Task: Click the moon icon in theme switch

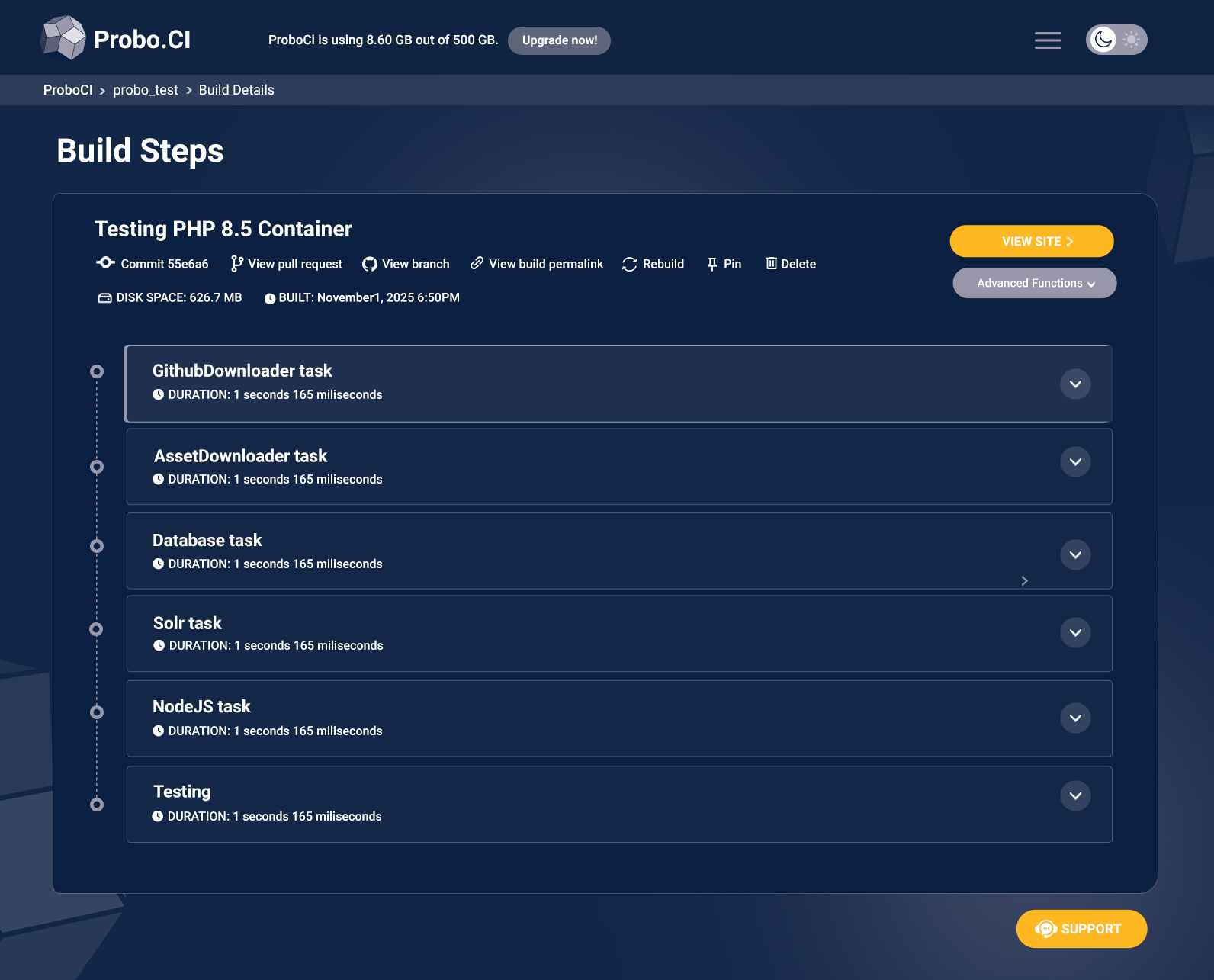Action: click(1103, 40)
